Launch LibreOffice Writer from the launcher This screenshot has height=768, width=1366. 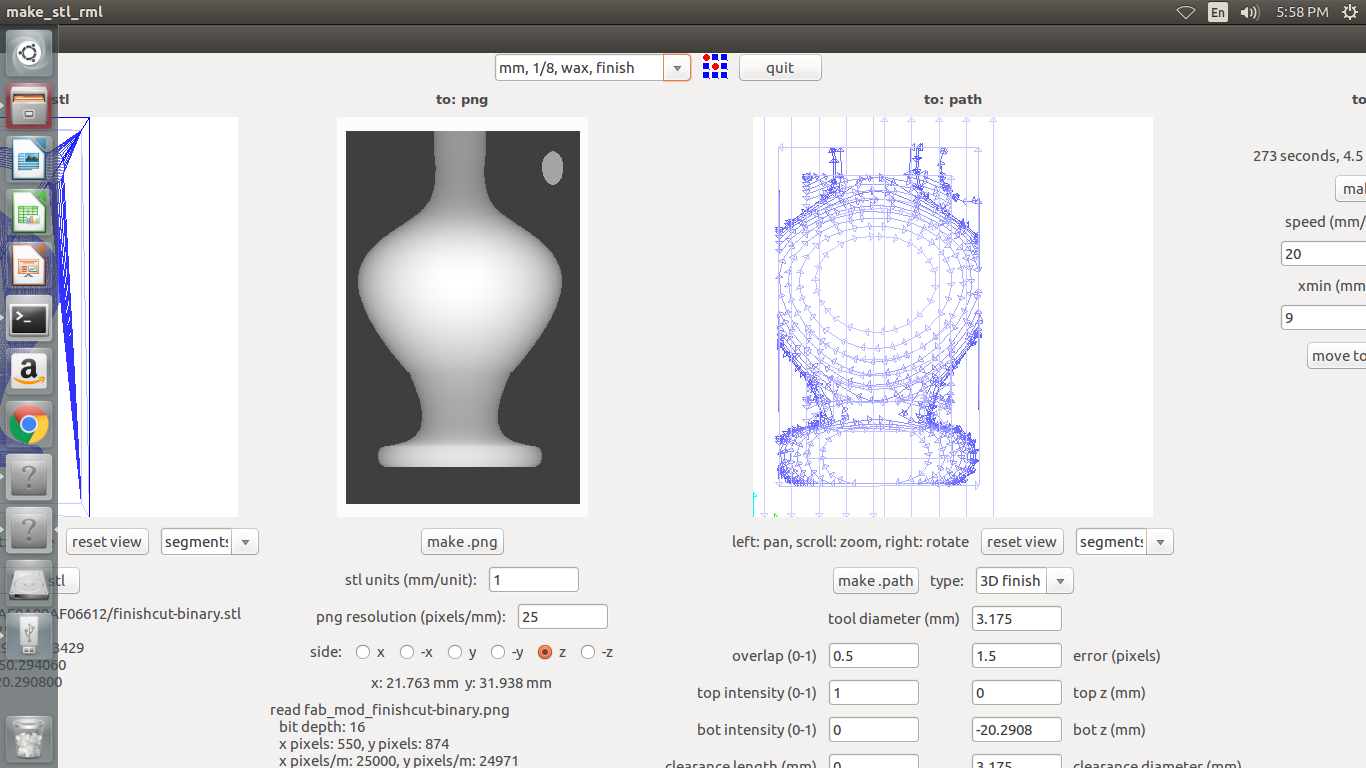(29, 160)
